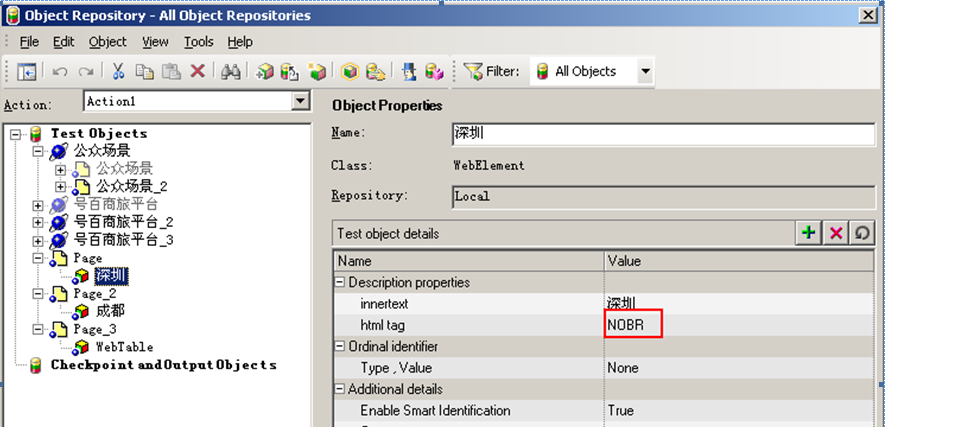The height and width of the screenshot is (427, 954).
Task: Open the Filter All Objects dropdown
Action: (645, 72)
